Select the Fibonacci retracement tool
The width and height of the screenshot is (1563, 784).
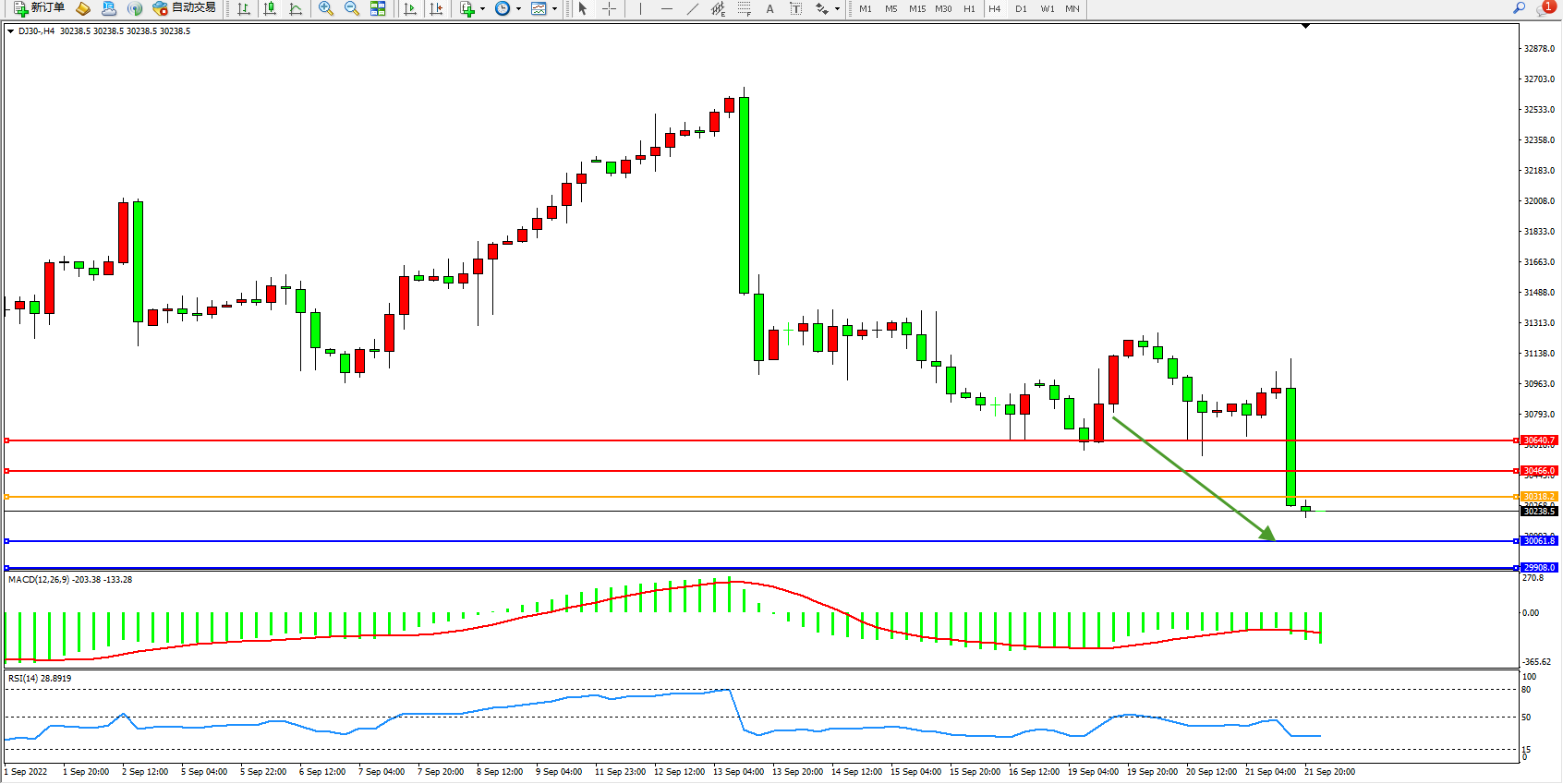click(x=745, y=8)
